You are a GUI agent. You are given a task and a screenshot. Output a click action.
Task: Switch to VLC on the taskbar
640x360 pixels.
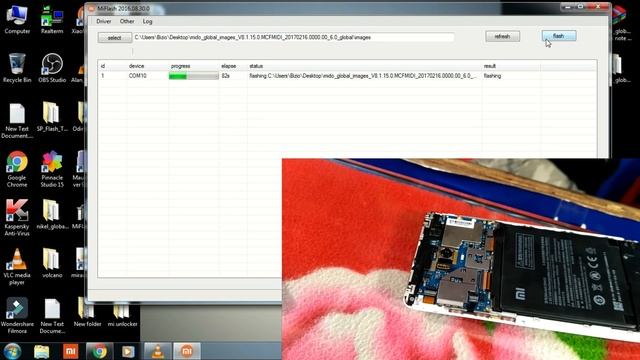tap(158, 351)
